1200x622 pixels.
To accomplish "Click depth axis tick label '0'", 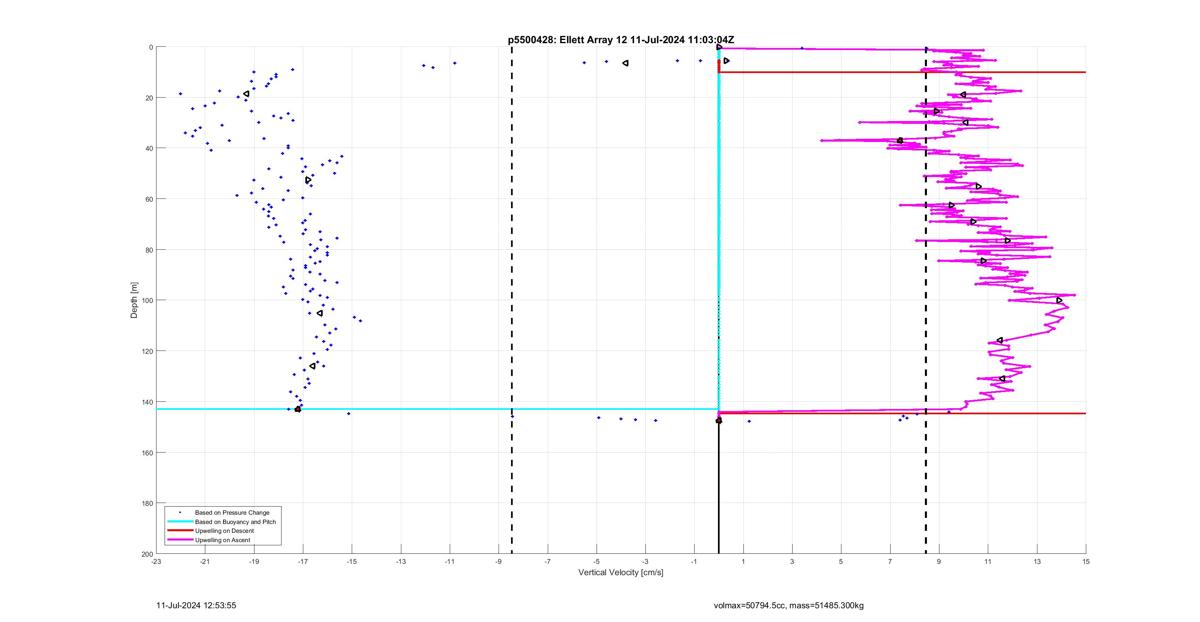I will 150,47.
